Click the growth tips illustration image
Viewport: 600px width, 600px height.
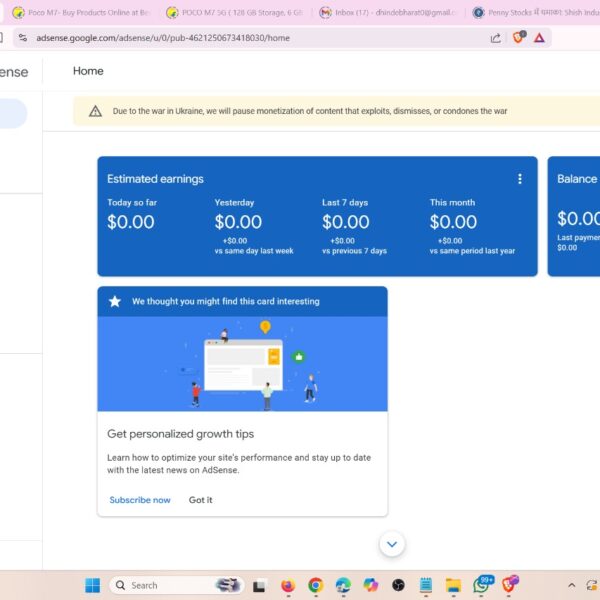pyautogui.click(x=243, y=364)
